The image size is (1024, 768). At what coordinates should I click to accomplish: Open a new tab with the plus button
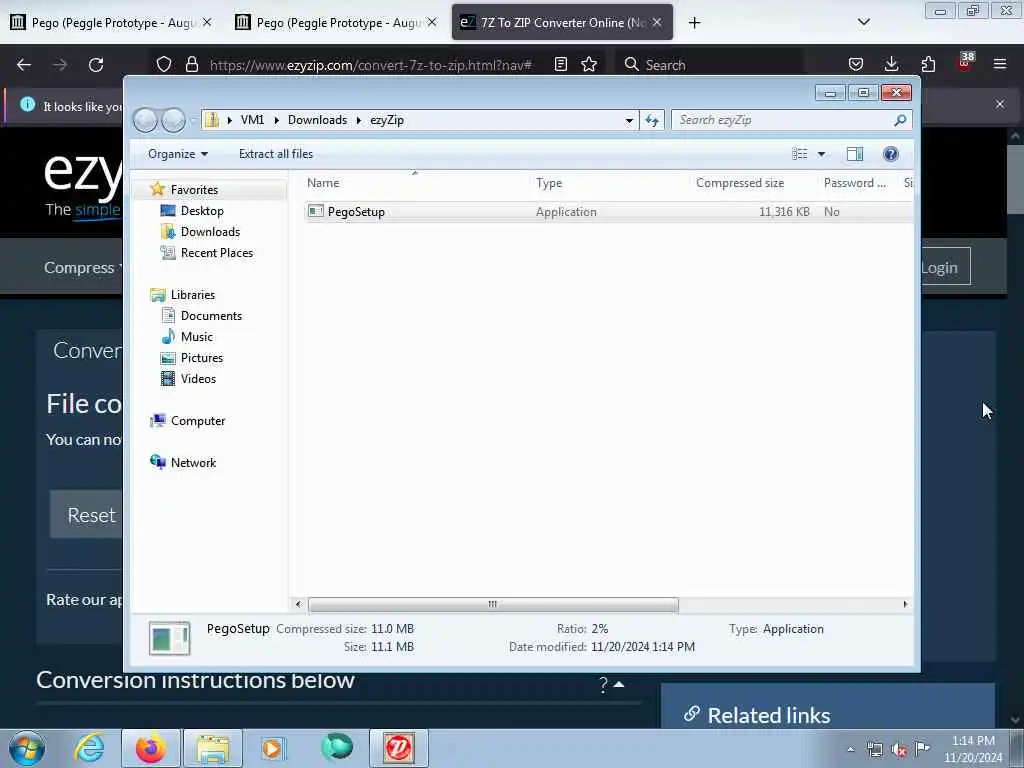694,23
